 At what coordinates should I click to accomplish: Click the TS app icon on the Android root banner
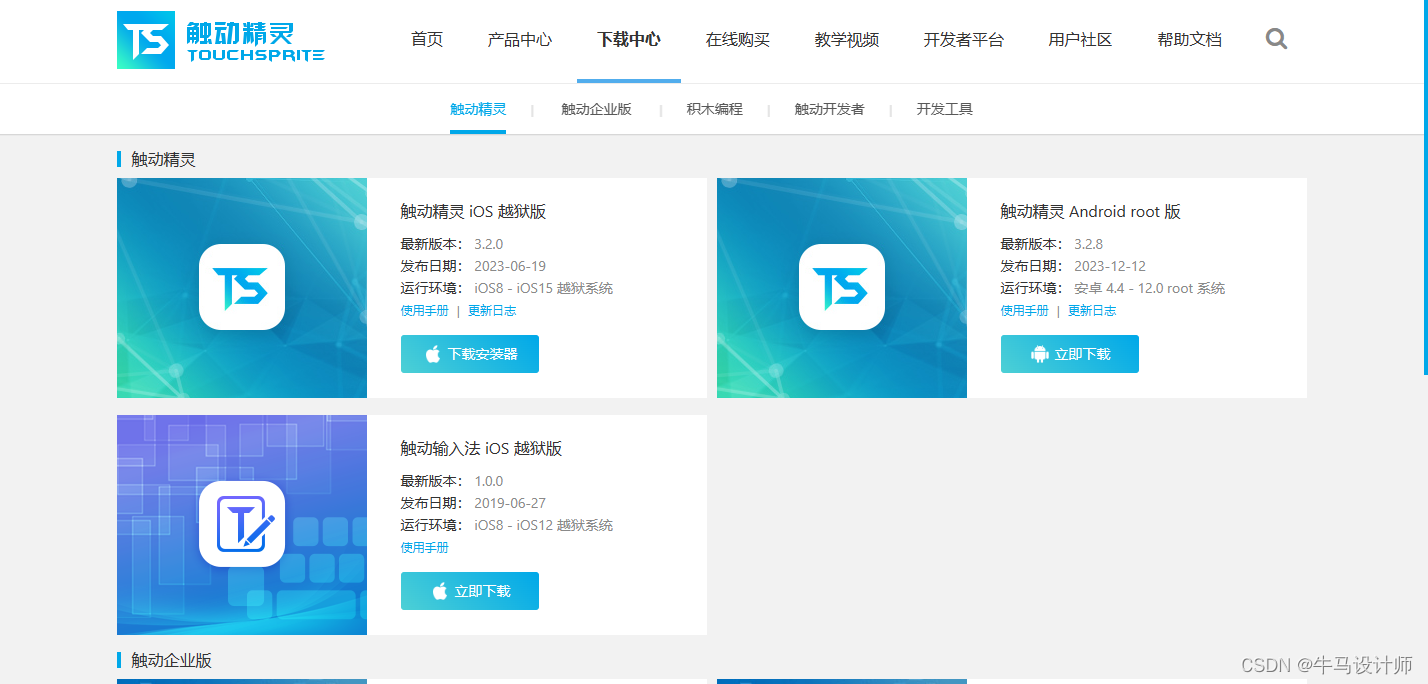click(842, 287)
